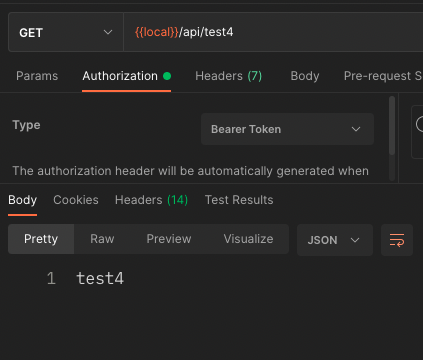423x360 pixels.
Task: Select the response Body tab
Action: (22, 200)
